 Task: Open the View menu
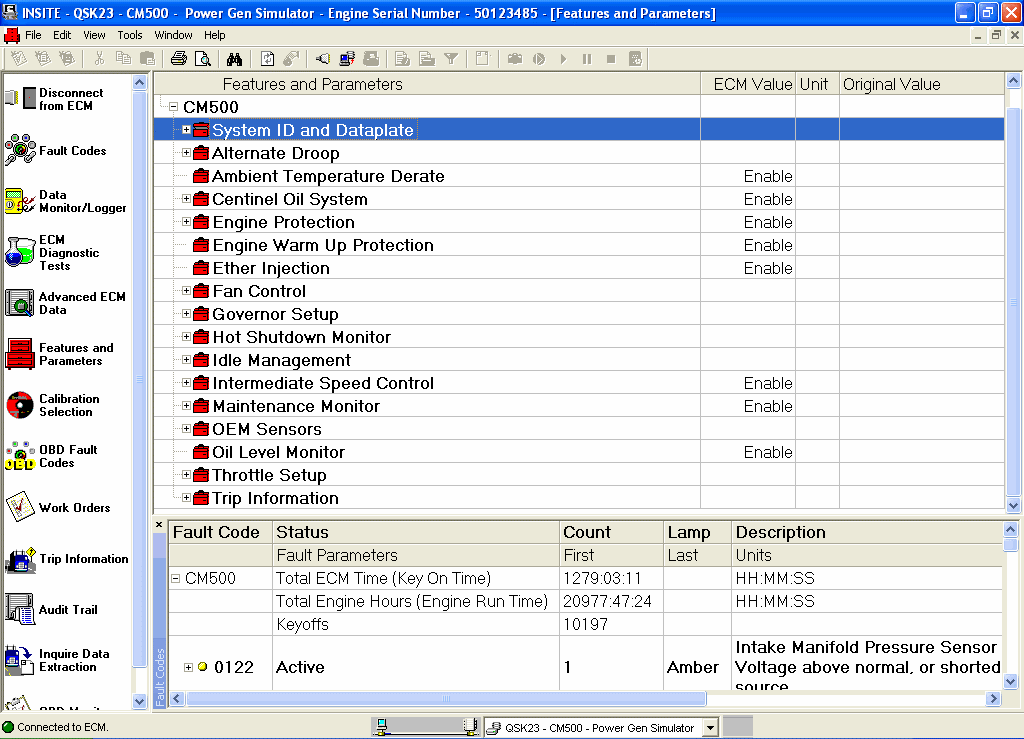(x=94, y=35)
